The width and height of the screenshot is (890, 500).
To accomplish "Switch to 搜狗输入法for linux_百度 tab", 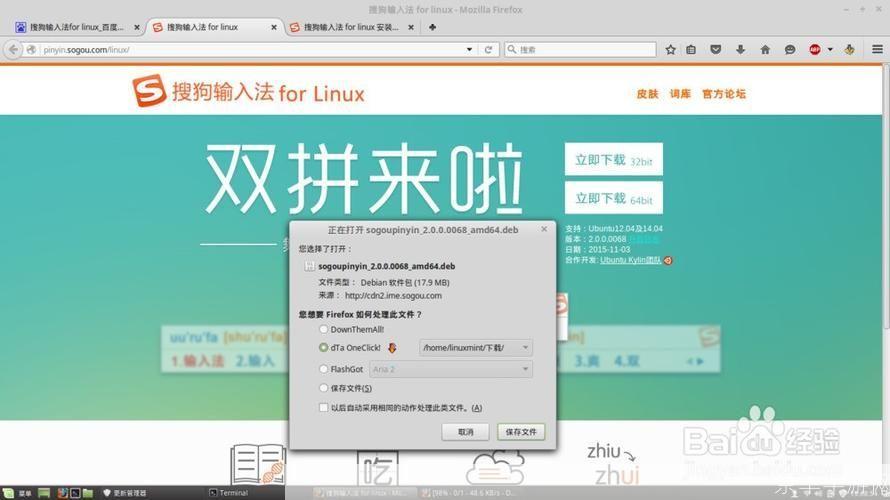I will (x=78, y=27).
